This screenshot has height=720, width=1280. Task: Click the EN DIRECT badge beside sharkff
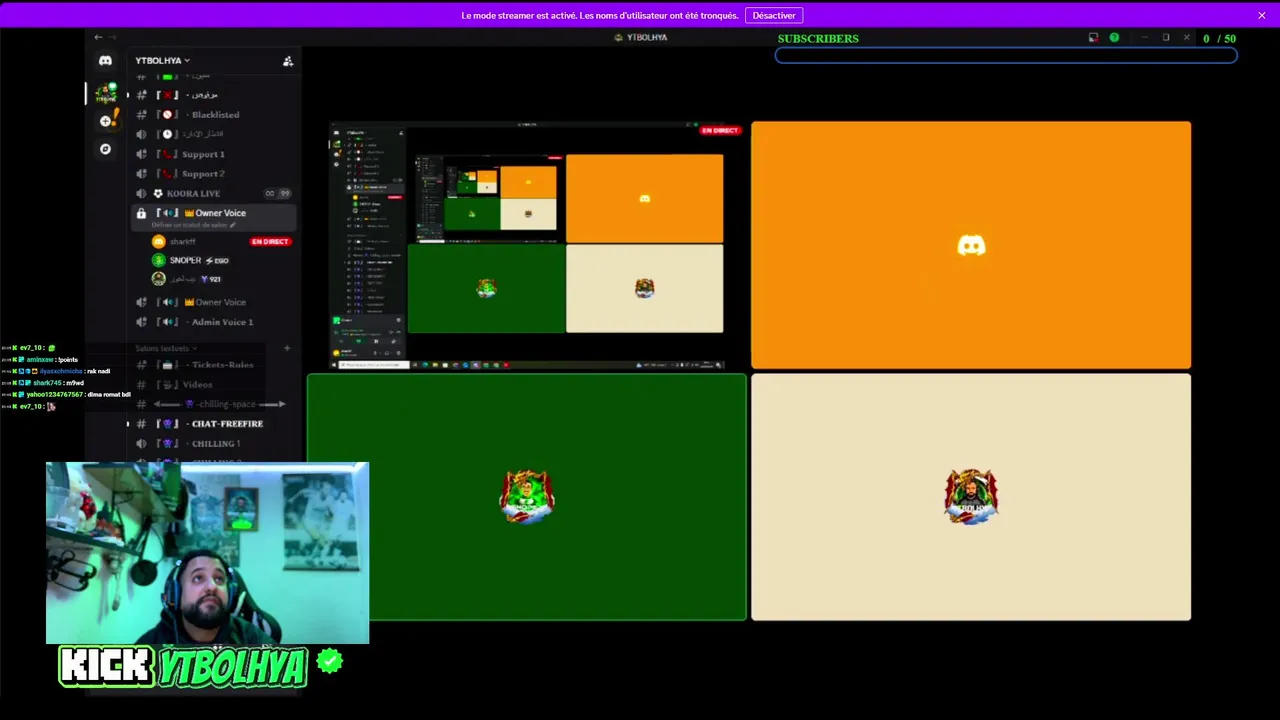click(270, 242)
